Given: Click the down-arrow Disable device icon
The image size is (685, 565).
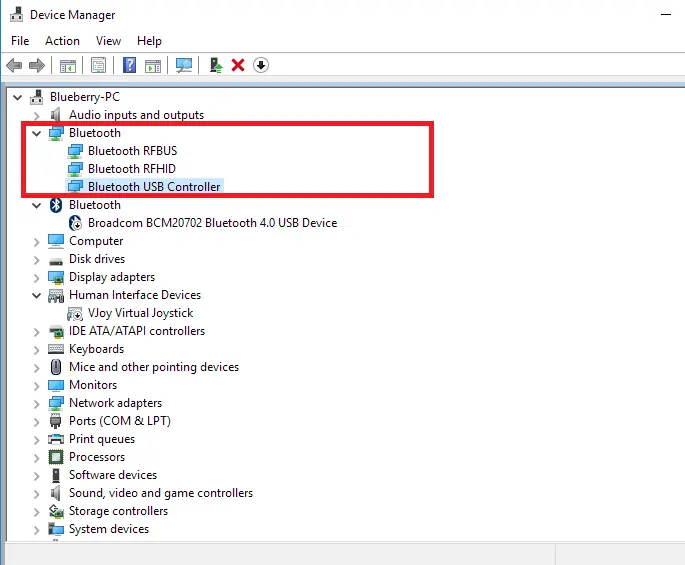Looking at the screenshot, I should [261, 66].
